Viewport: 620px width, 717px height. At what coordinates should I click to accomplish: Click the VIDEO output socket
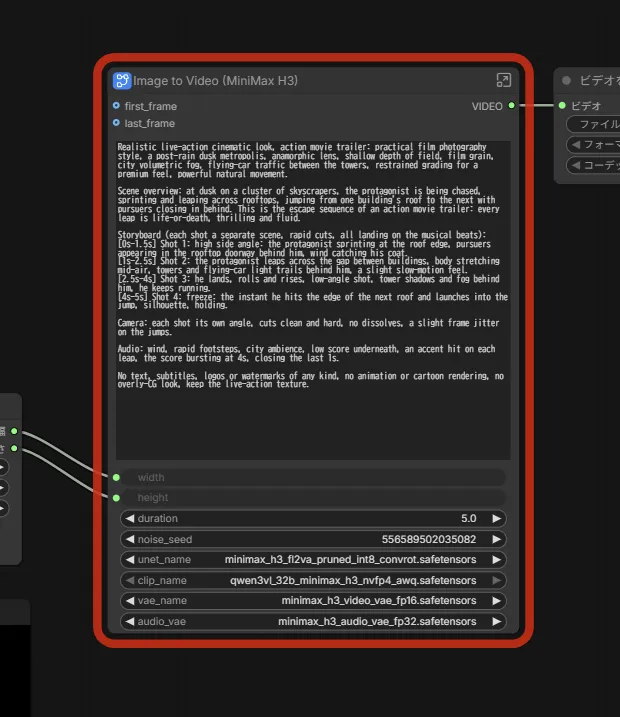pos(512,106)
